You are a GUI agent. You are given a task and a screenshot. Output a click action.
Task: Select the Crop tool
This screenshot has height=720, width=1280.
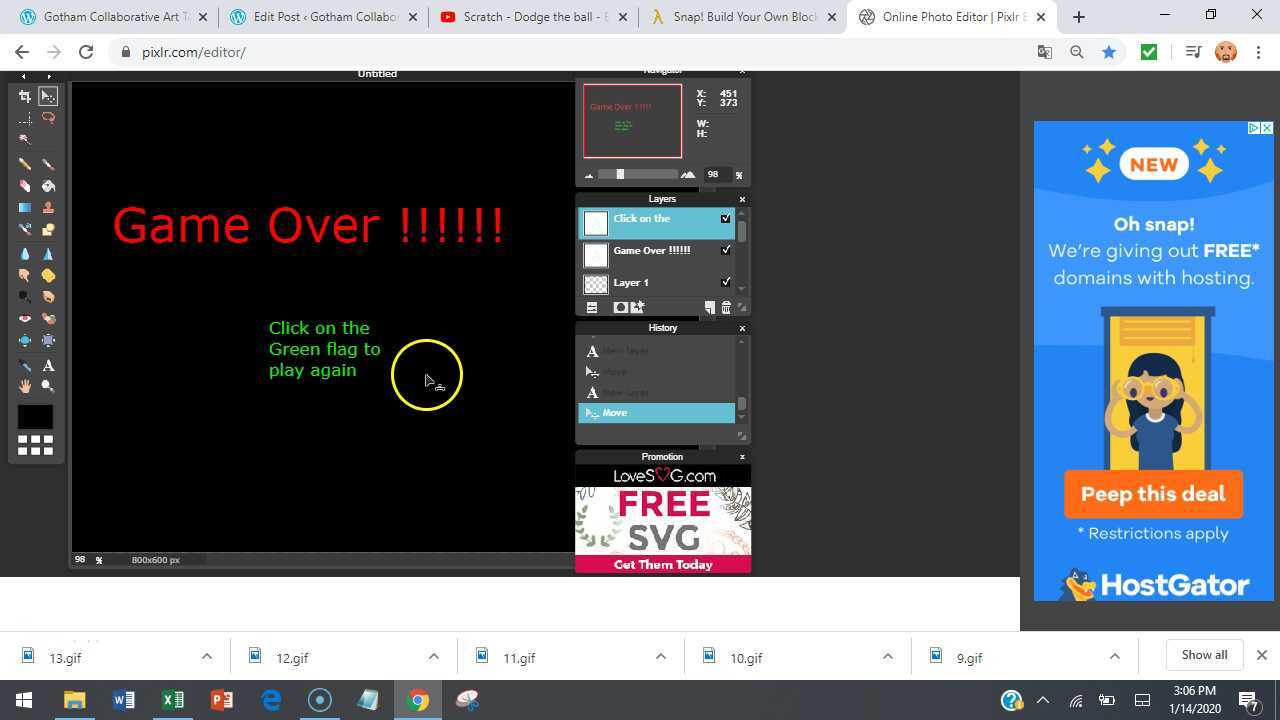pyautogui.click(x=25, y=96)
